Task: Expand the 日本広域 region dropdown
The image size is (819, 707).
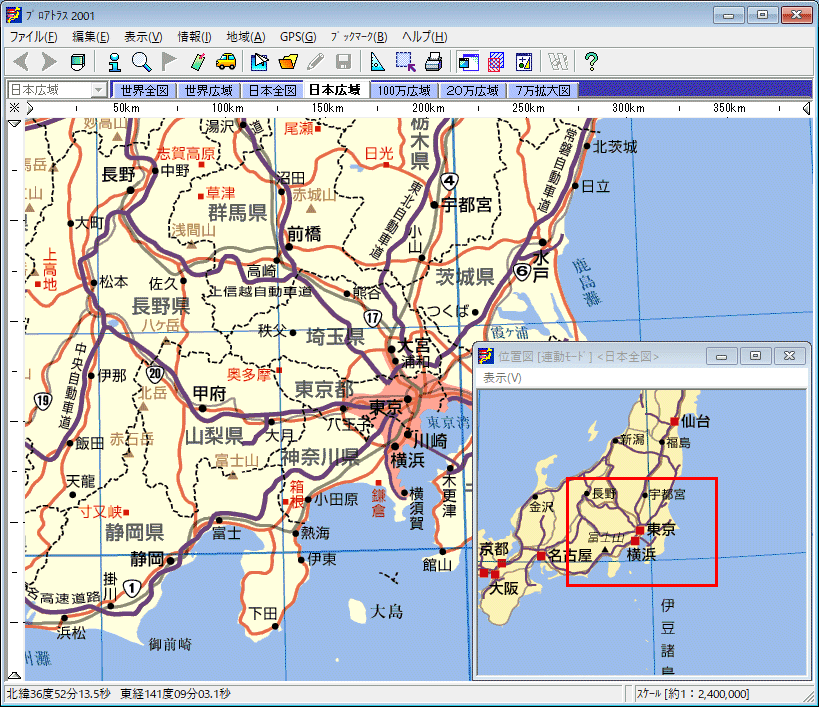Action: click(x=98, y=90)
